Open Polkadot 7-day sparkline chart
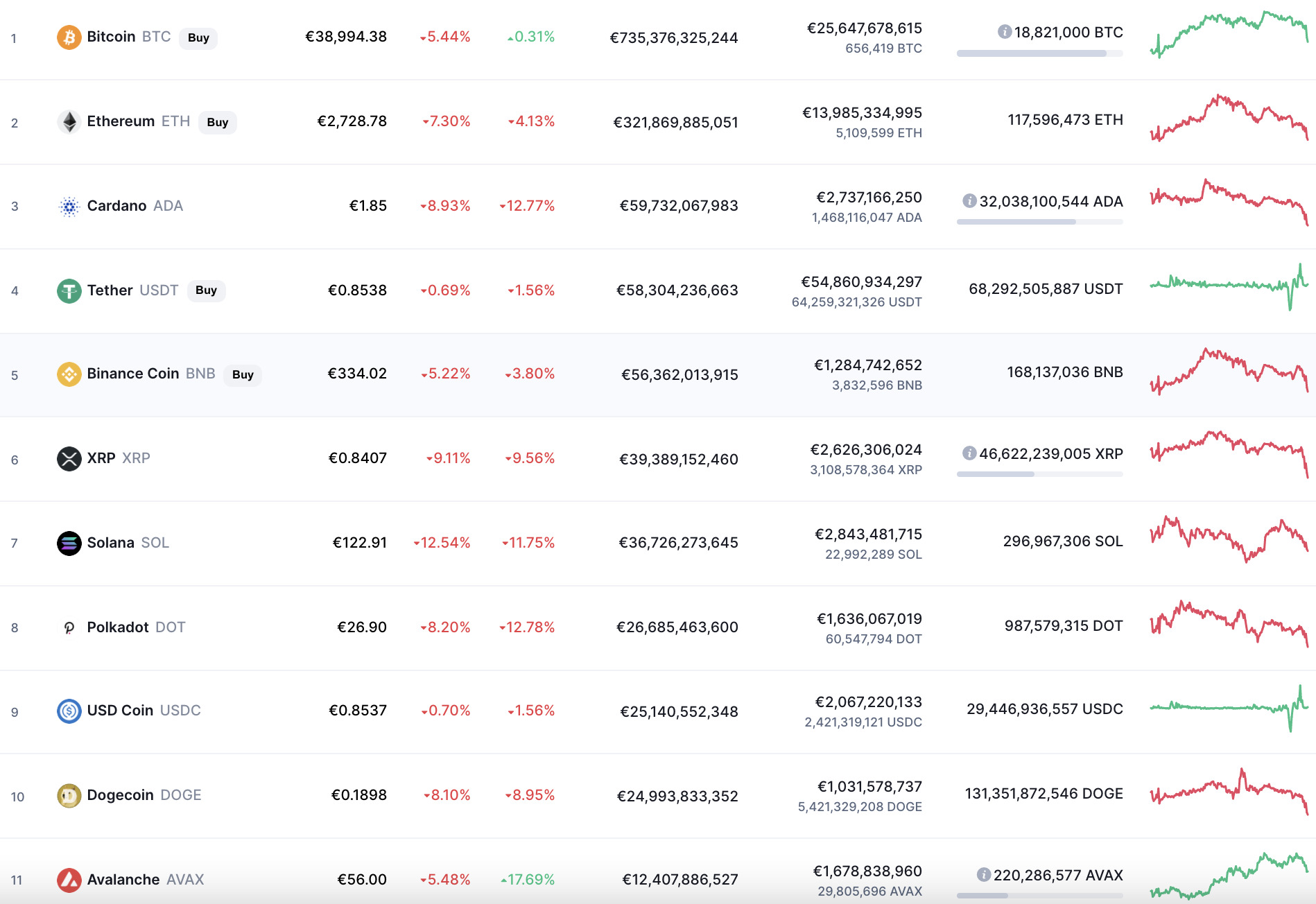The width and height of the screenshot is (1316, 904). (x=1229, y=624)
